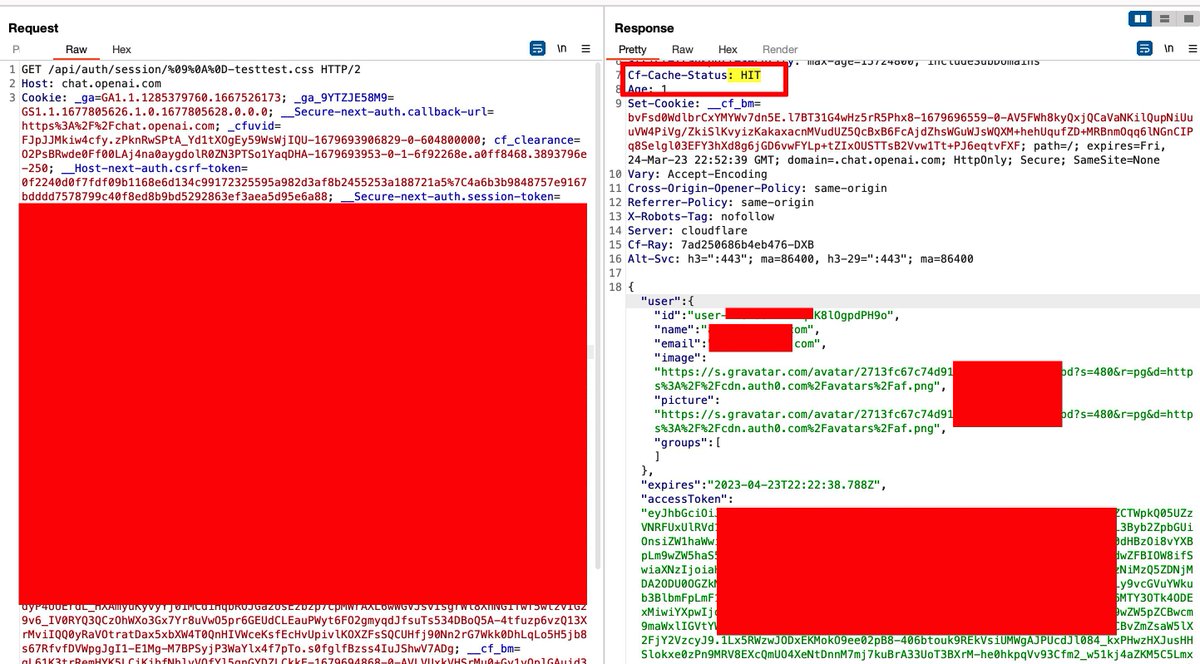The height and width of the screenshot is (664, 1200).
Task: Open the Pretty tab in Response
Action: point(633,50)
